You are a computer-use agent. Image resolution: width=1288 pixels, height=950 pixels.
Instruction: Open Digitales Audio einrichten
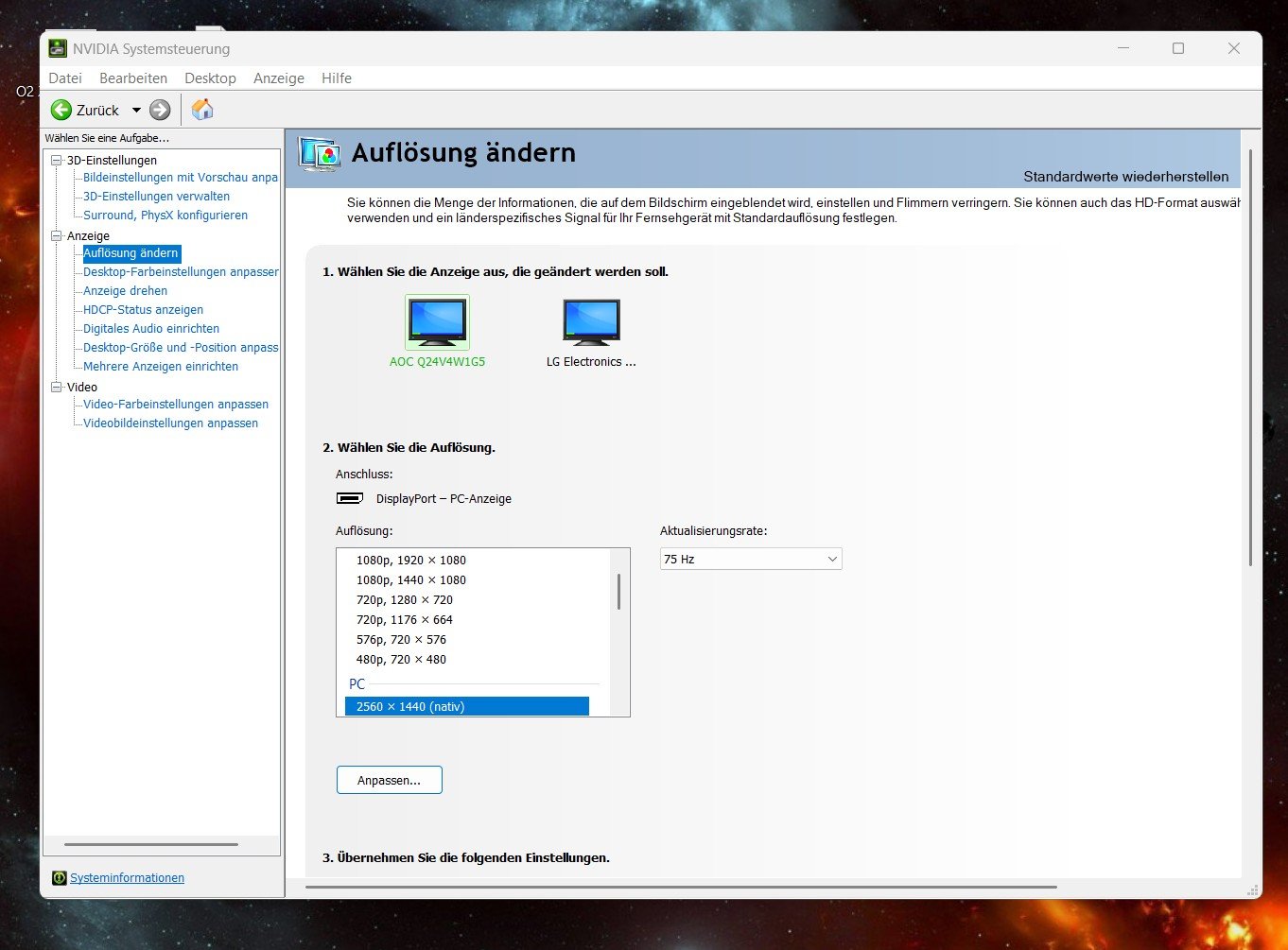coord(151,329)
